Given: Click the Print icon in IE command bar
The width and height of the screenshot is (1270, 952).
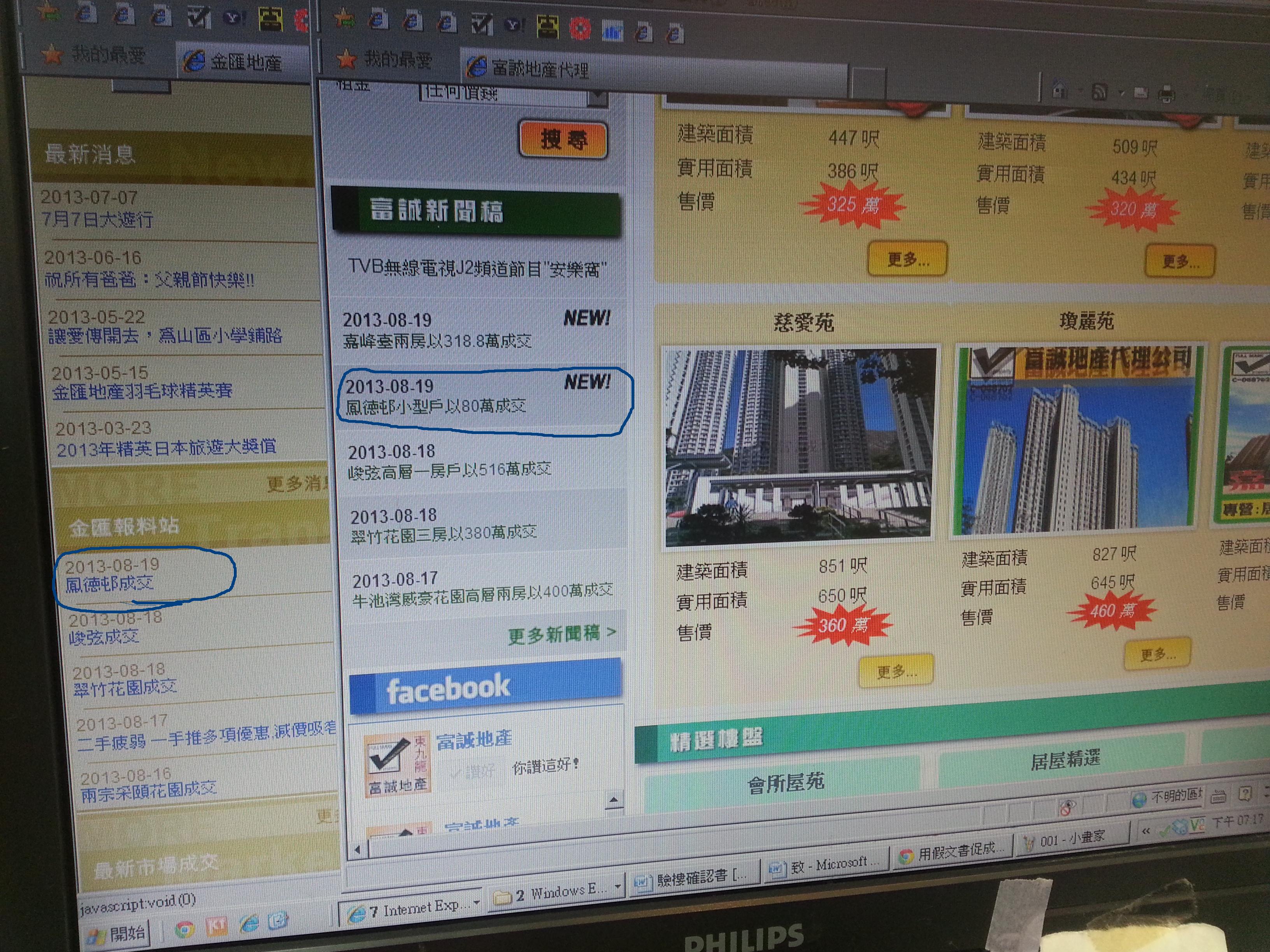Looking at the screenshot, I should tap(1166, 94).
